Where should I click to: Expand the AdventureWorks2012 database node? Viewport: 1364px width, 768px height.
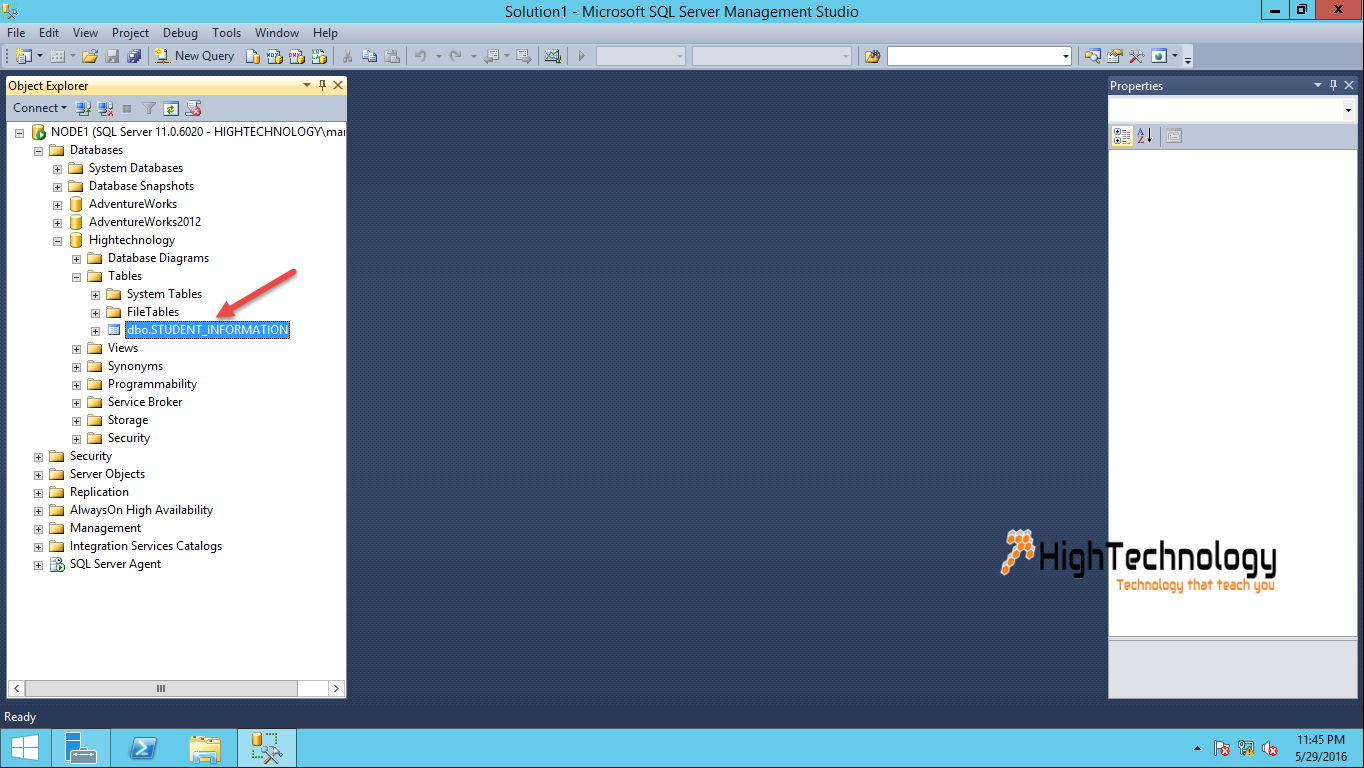57,222
